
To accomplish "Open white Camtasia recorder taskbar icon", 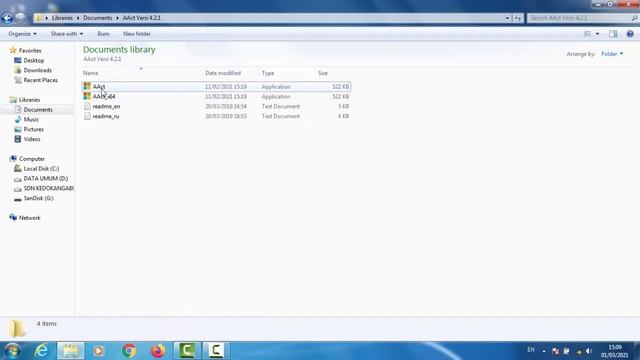I will (216, 351).
